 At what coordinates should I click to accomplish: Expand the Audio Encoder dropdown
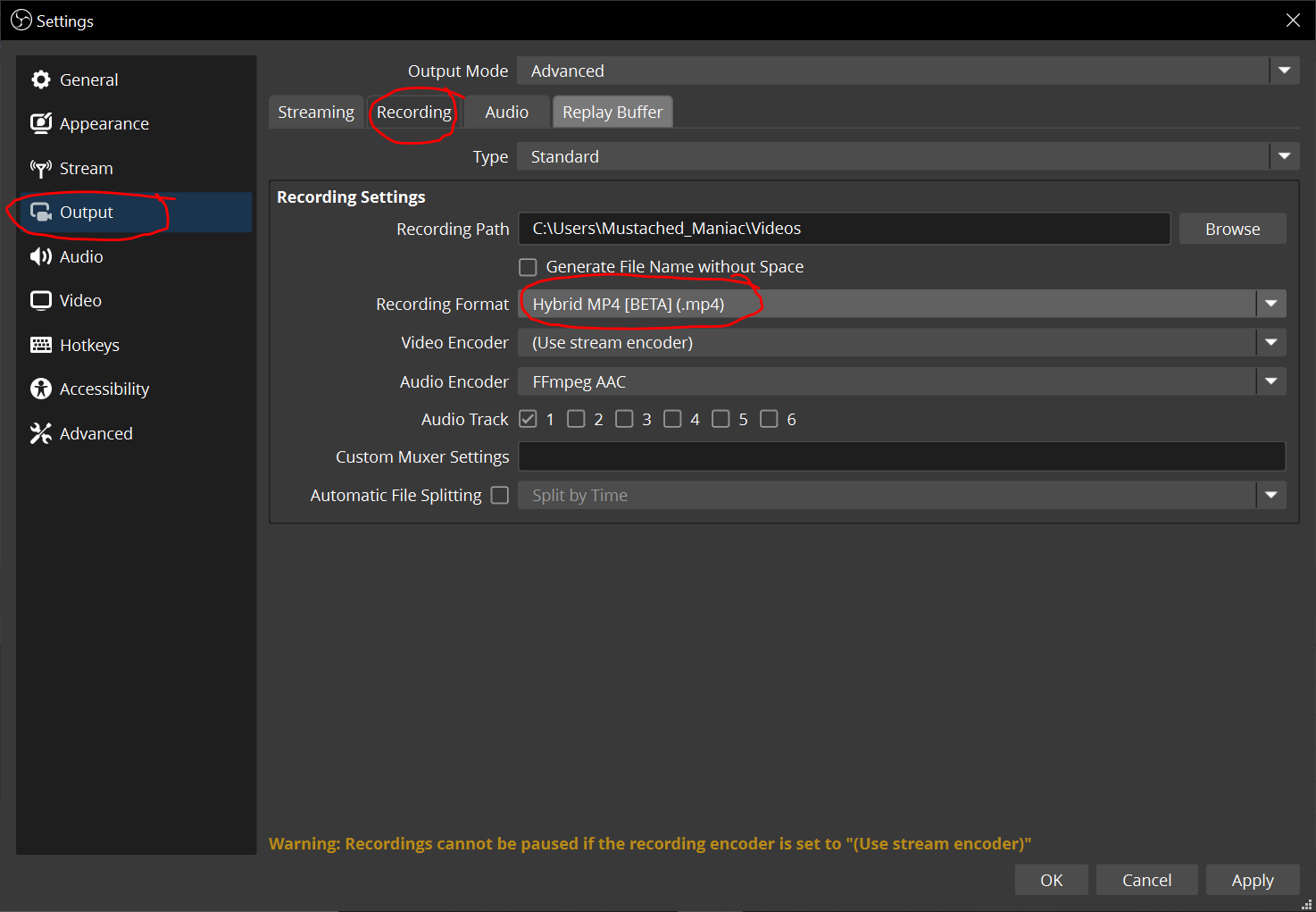coord(1270,381)
